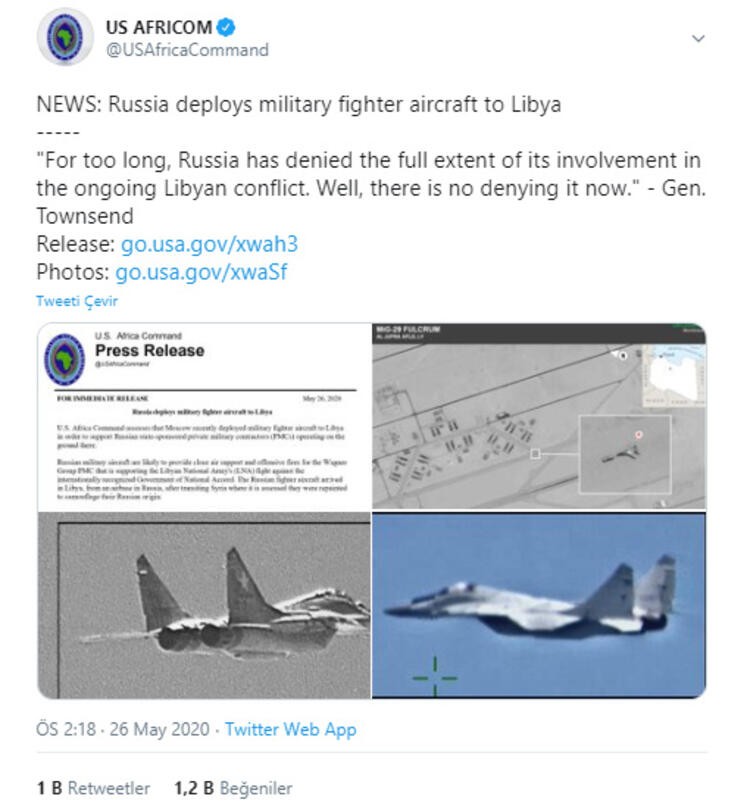View the 1,2 B Beğeniler list
This screenshot has width=750, height=812.
tap(233, 788)
